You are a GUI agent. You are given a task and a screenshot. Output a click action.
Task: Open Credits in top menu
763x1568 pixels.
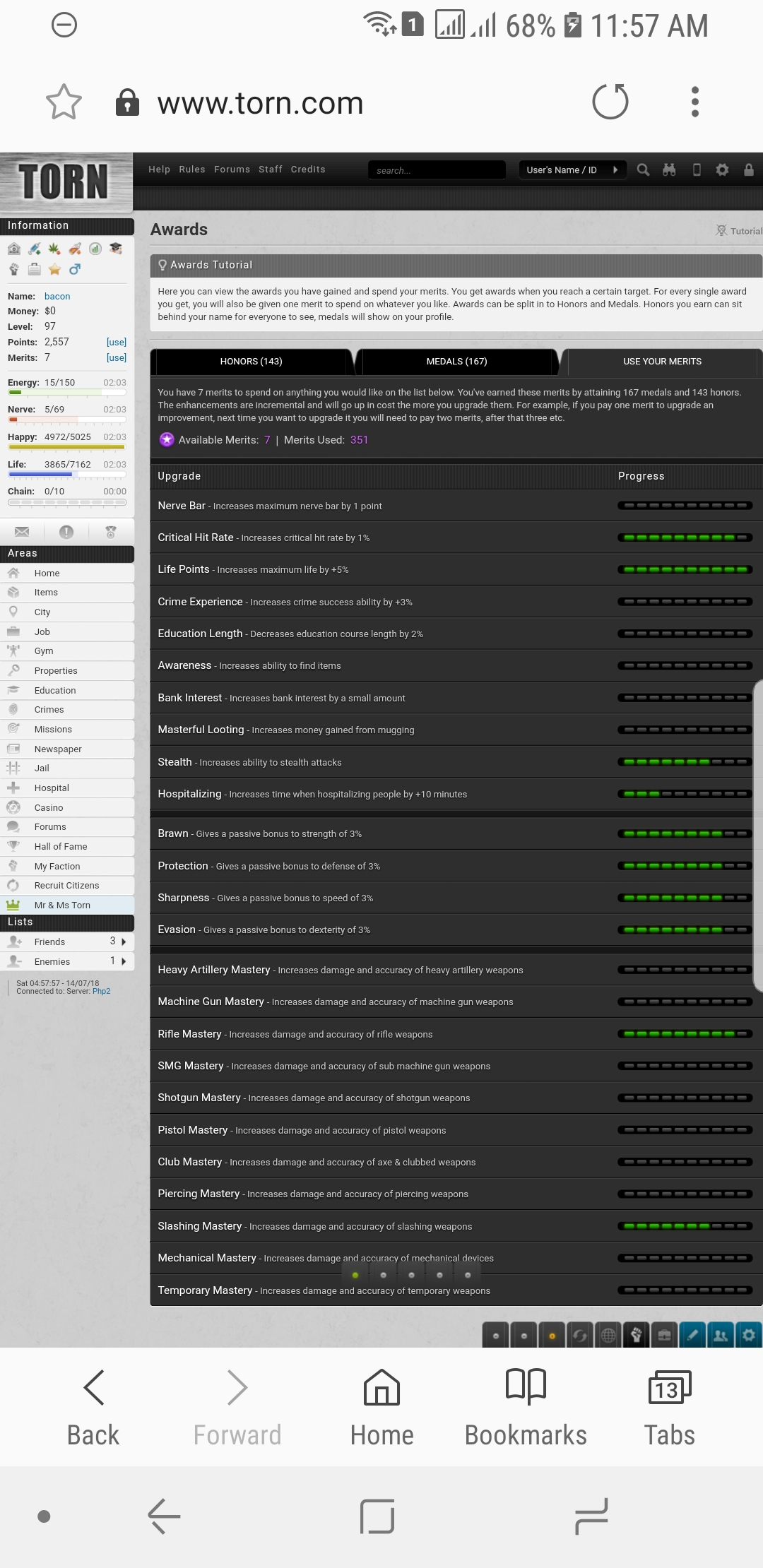(308, 170)
